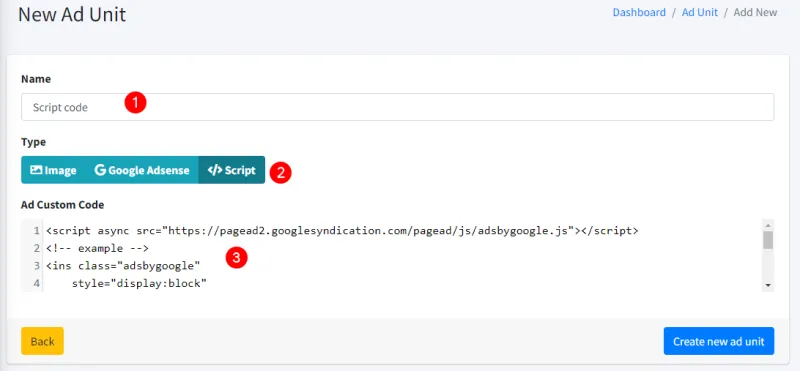Image resolution: width=800 pixels, height=371 pixels.
Task: Click the 'New Ad Unit' page heading
Action: click(x=72, y=14)
